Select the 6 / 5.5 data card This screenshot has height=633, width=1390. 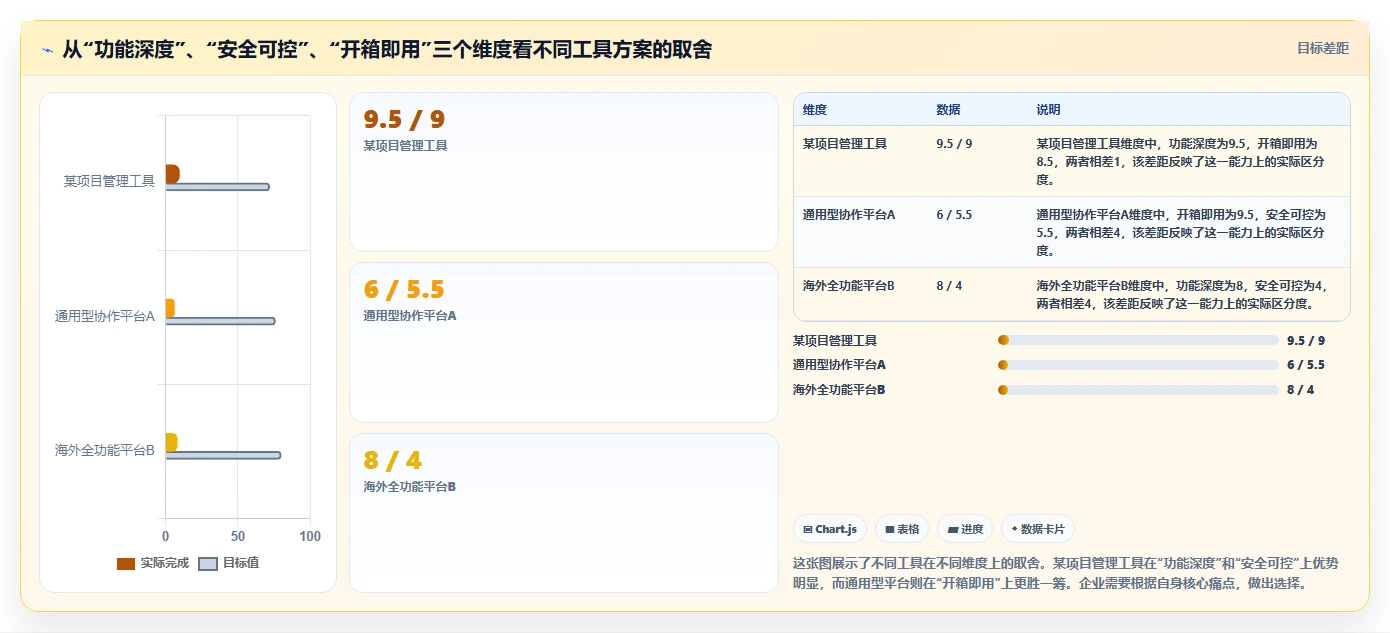[564, 342]
